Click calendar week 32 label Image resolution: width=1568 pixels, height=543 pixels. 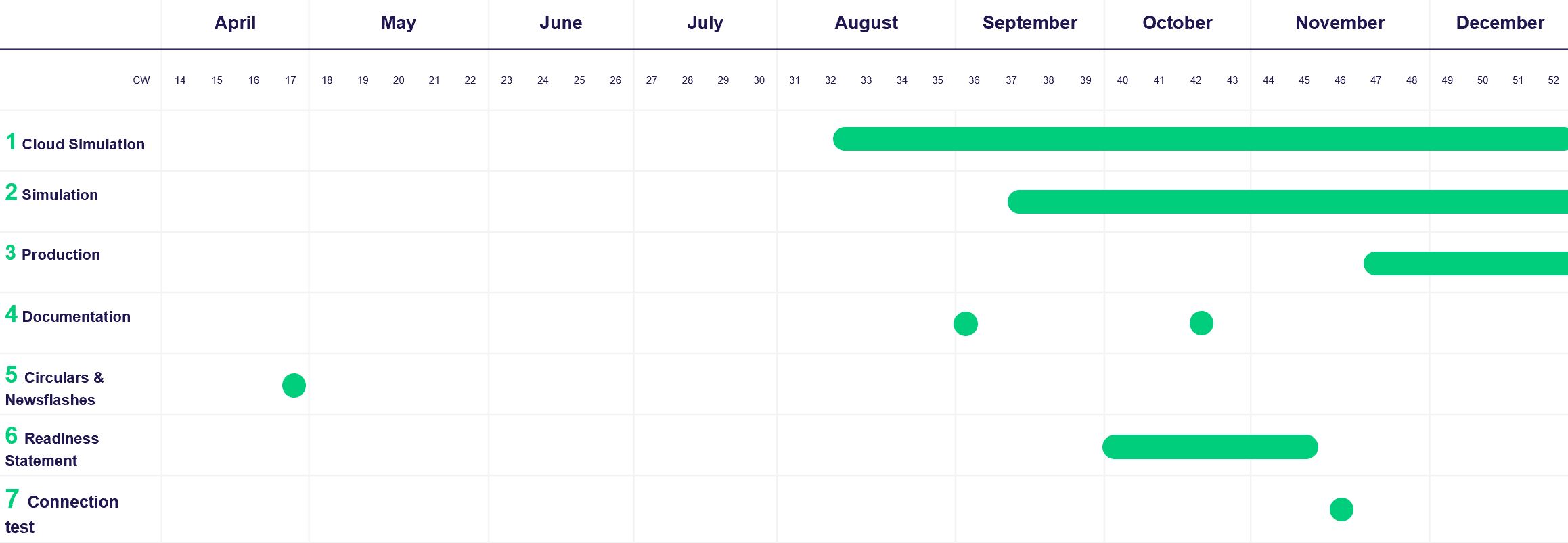tap(830, 80)
